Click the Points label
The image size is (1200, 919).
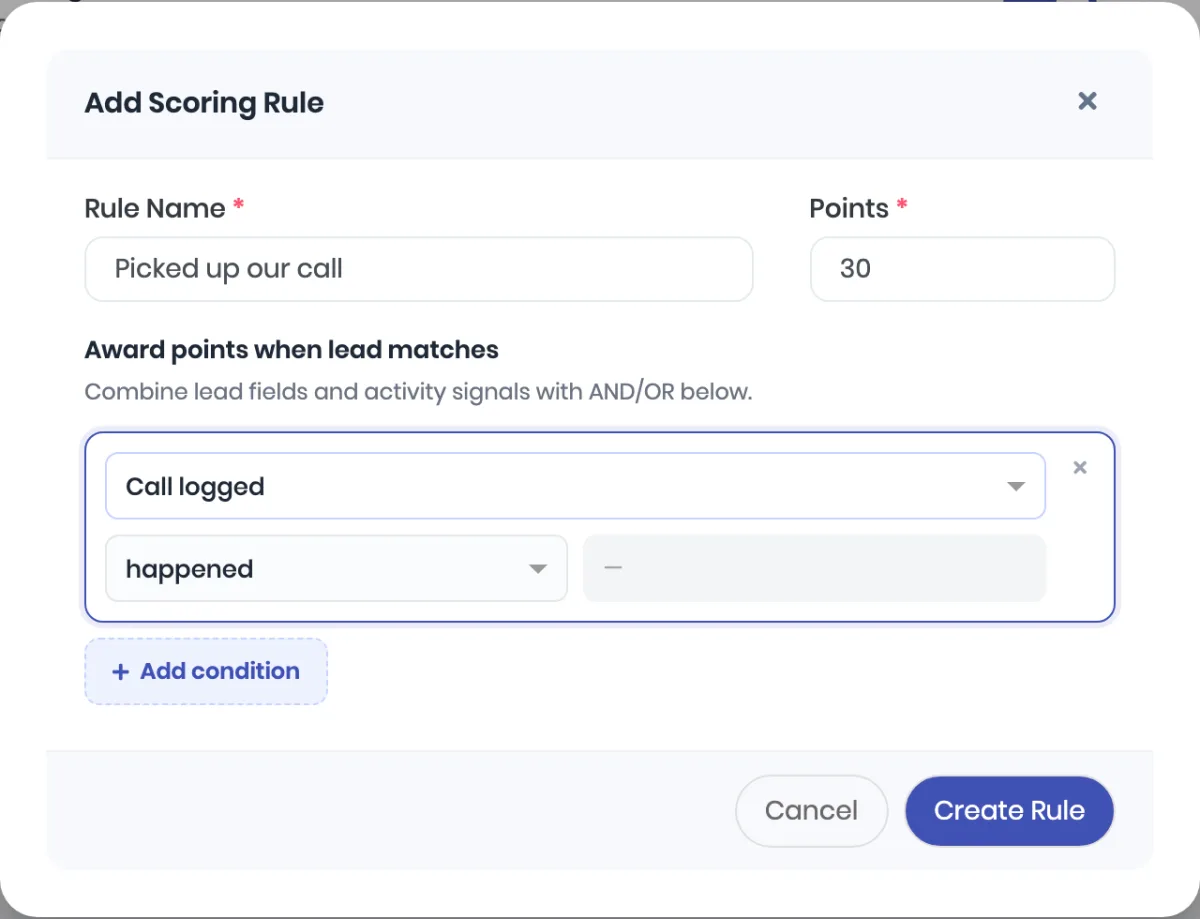click(849, 208)
